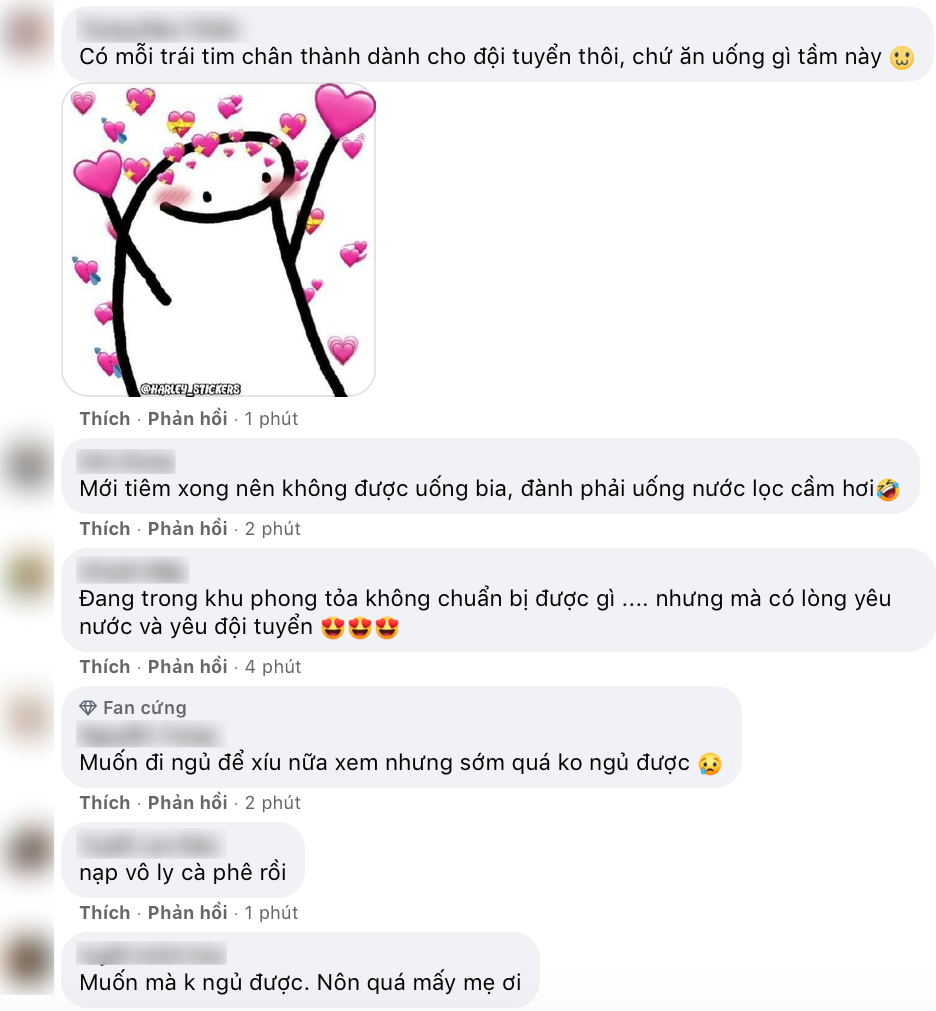The width and height of the screenshot is (936, 1011).
Task: Click Phản hồi under the heart sticker comment
Action: (188, 419)
